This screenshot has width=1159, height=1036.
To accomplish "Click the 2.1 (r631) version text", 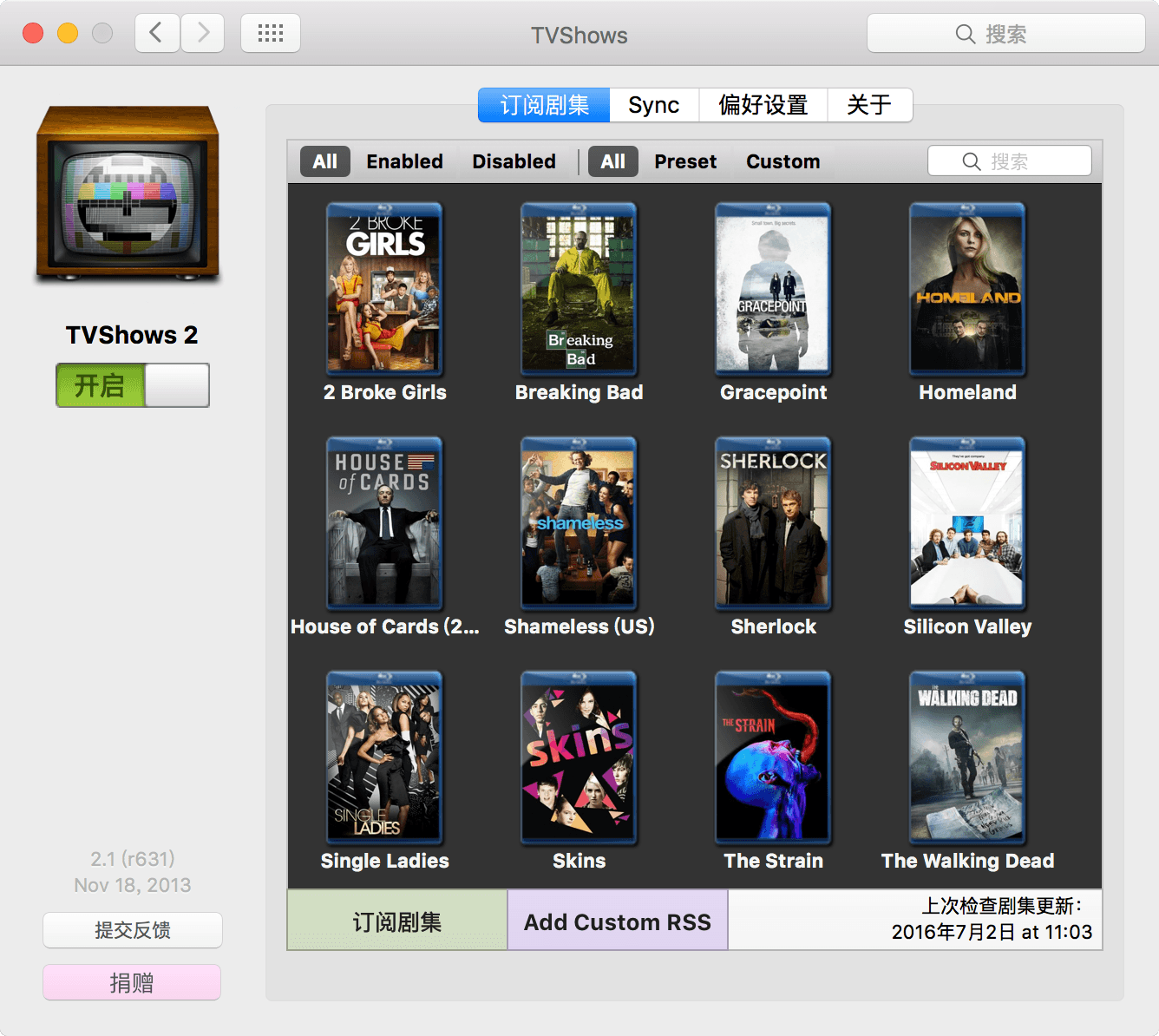I will pyautogui.click(x=133, y=859).
